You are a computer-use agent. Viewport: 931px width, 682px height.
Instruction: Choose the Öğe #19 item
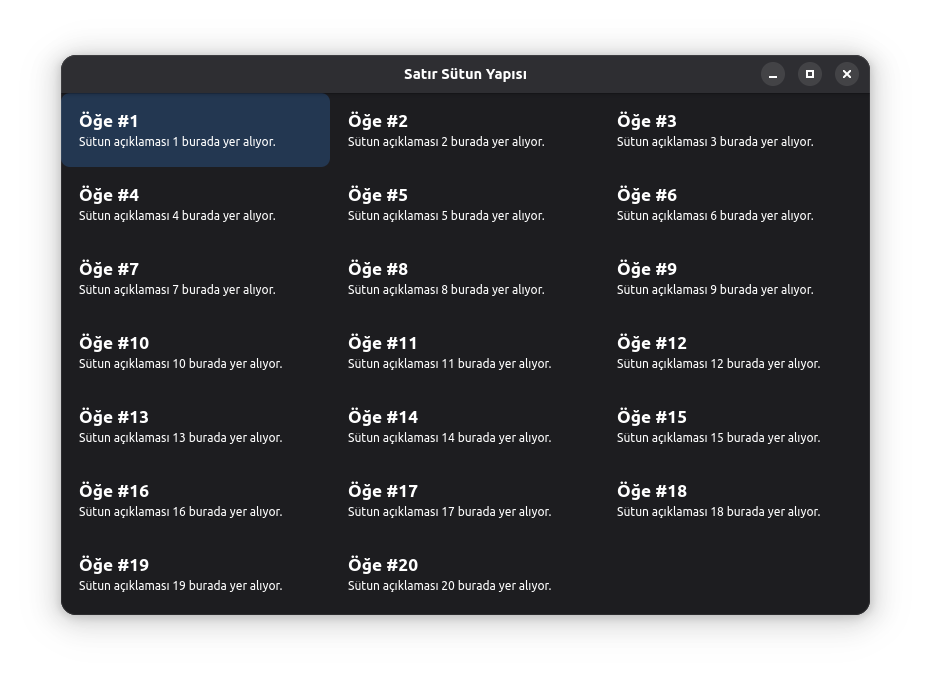pos(195,575)
